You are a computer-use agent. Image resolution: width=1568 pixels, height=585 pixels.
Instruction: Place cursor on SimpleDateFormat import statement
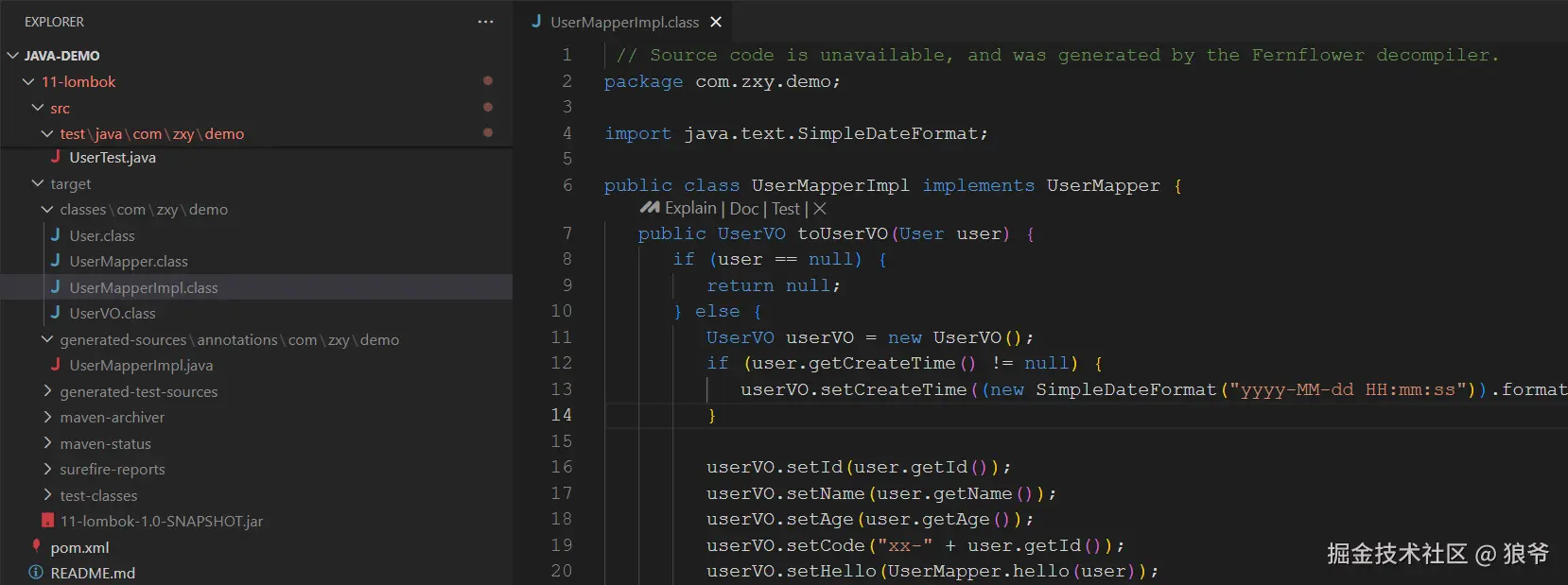pos(796,133)
